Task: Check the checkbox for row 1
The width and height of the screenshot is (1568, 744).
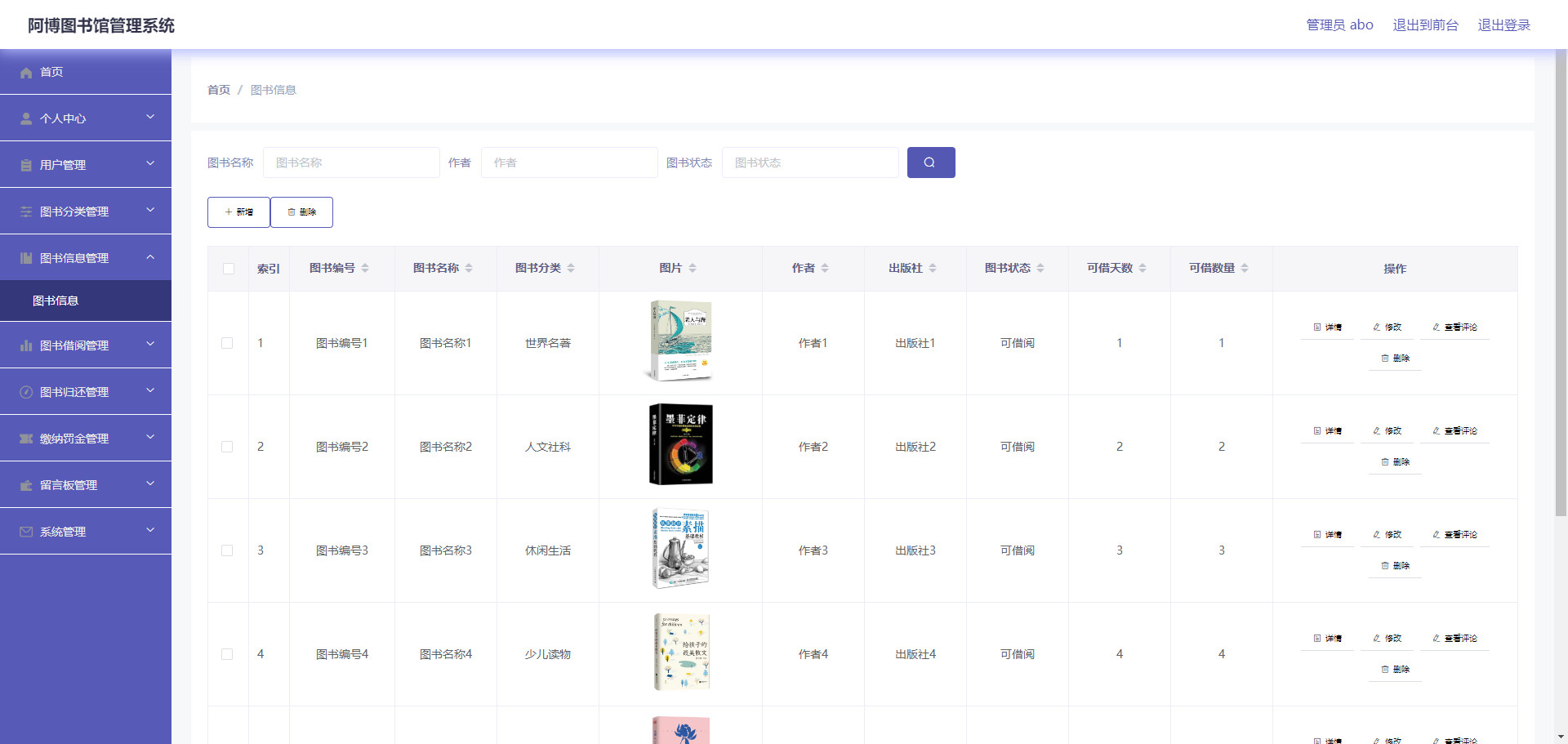Action: [227, 343]
